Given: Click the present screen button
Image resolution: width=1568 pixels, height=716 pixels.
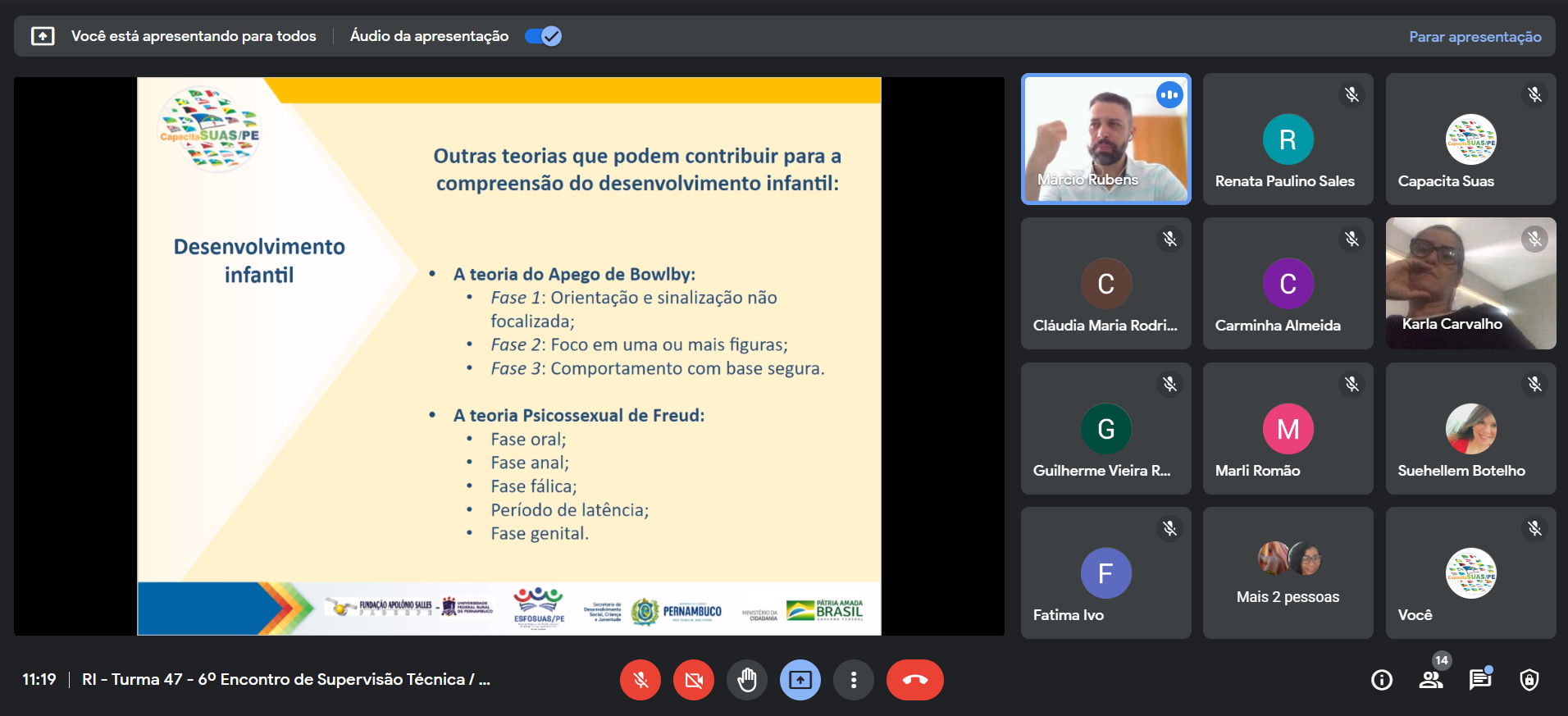Looking at the screenshot, I should click(800, 680).
